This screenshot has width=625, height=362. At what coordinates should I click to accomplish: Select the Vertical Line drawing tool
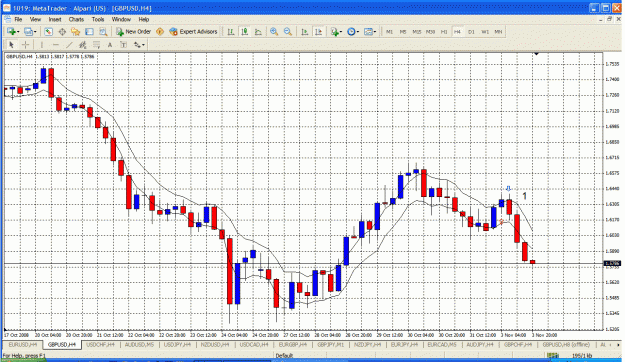point(41,45)
